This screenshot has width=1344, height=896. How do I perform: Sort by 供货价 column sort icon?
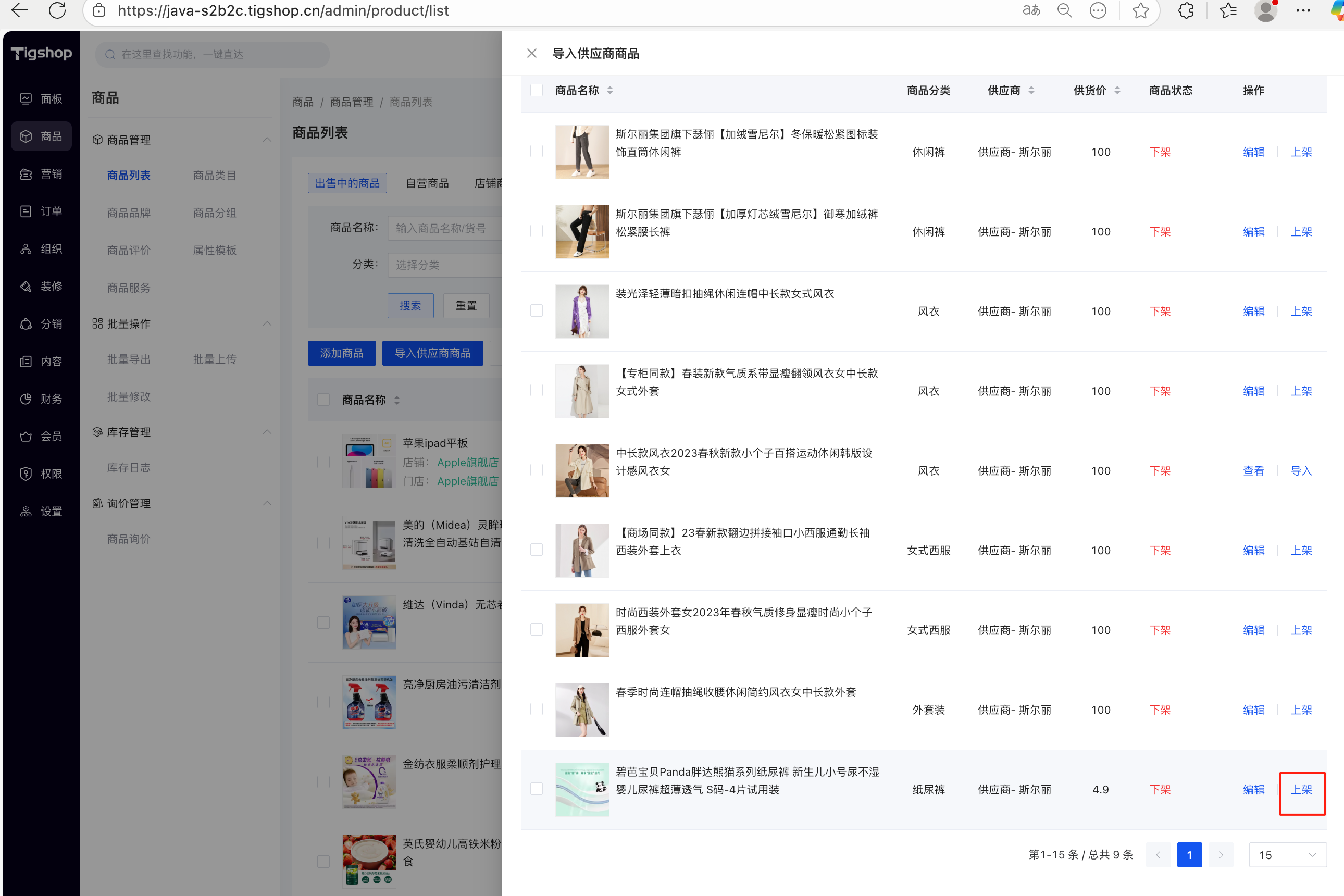click(x=1117, y=90)
